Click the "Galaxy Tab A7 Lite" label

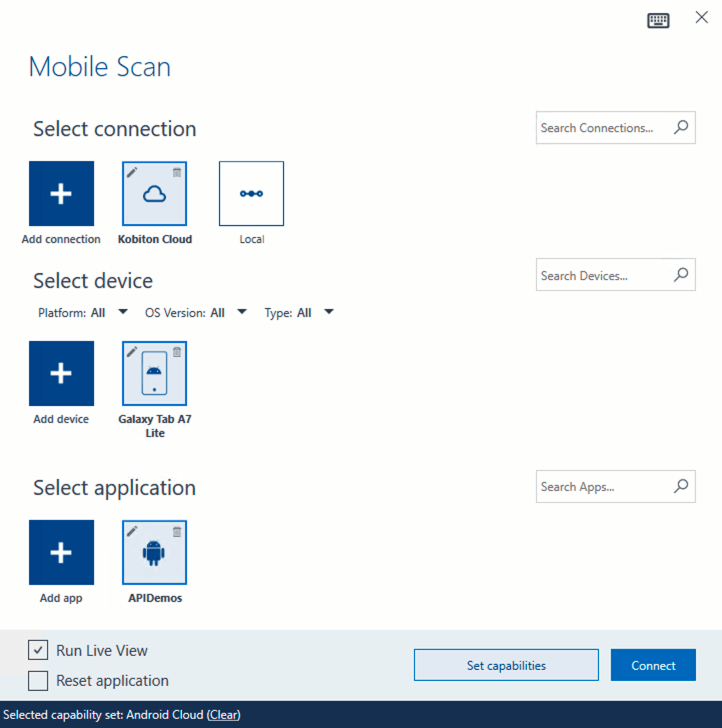155,426
